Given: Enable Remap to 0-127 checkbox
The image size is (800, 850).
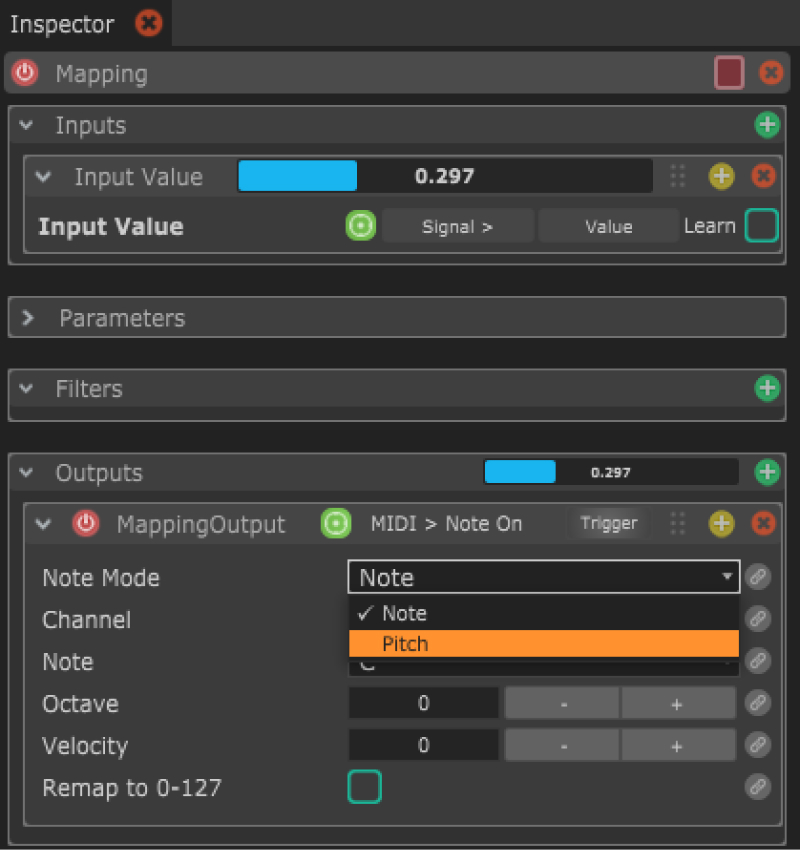Looking at the screenshot, I should coord(364,788).
